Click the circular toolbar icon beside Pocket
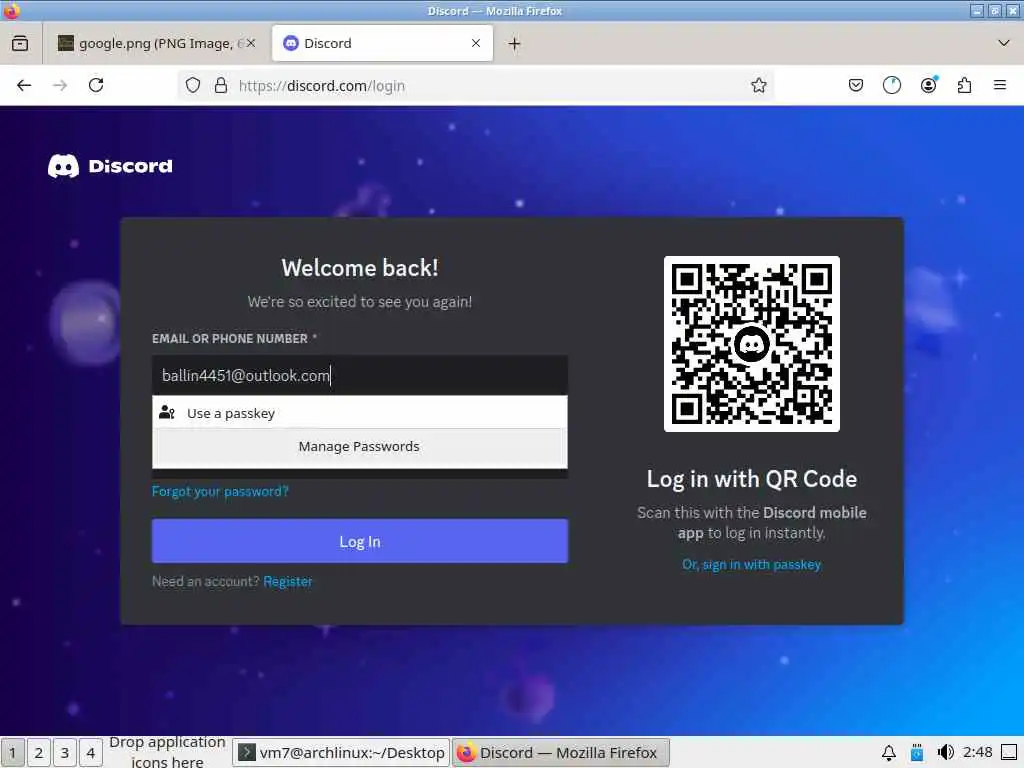Image resolution: width=1024 pixels, height=768 pixels. tap(891, 86)
